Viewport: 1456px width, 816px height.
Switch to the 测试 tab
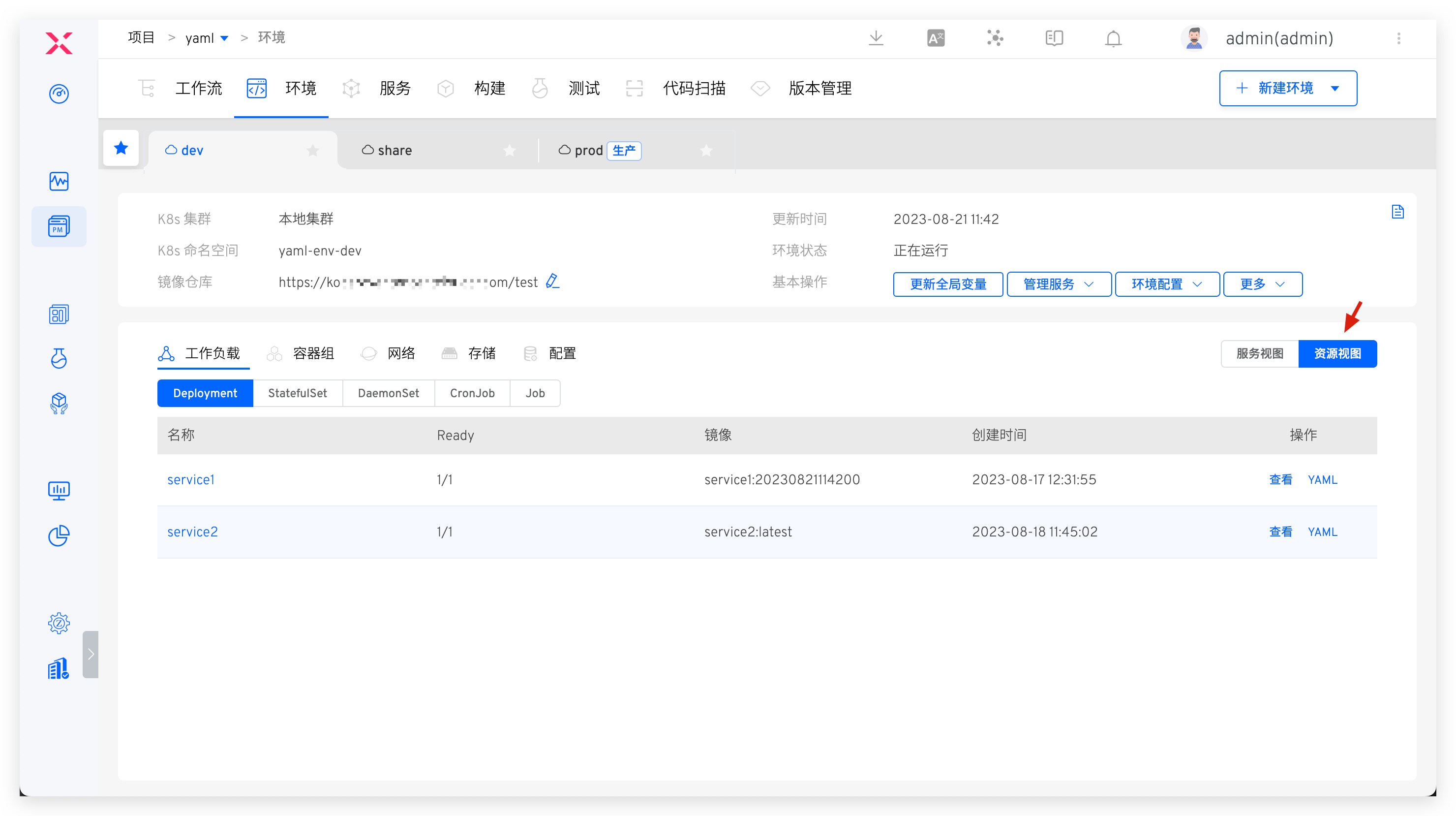point(584,88)
